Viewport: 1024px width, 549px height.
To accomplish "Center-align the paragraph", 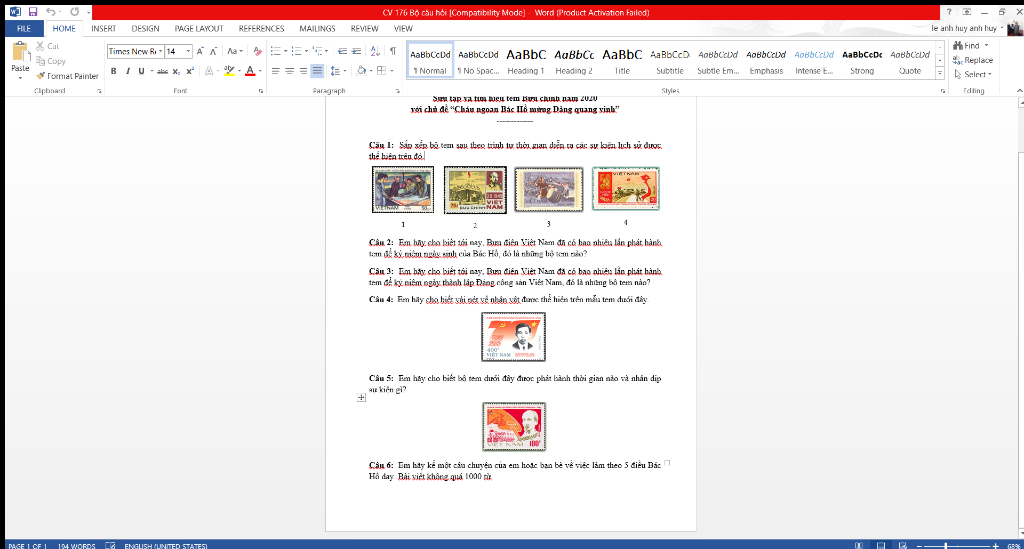I will (289, 71).
